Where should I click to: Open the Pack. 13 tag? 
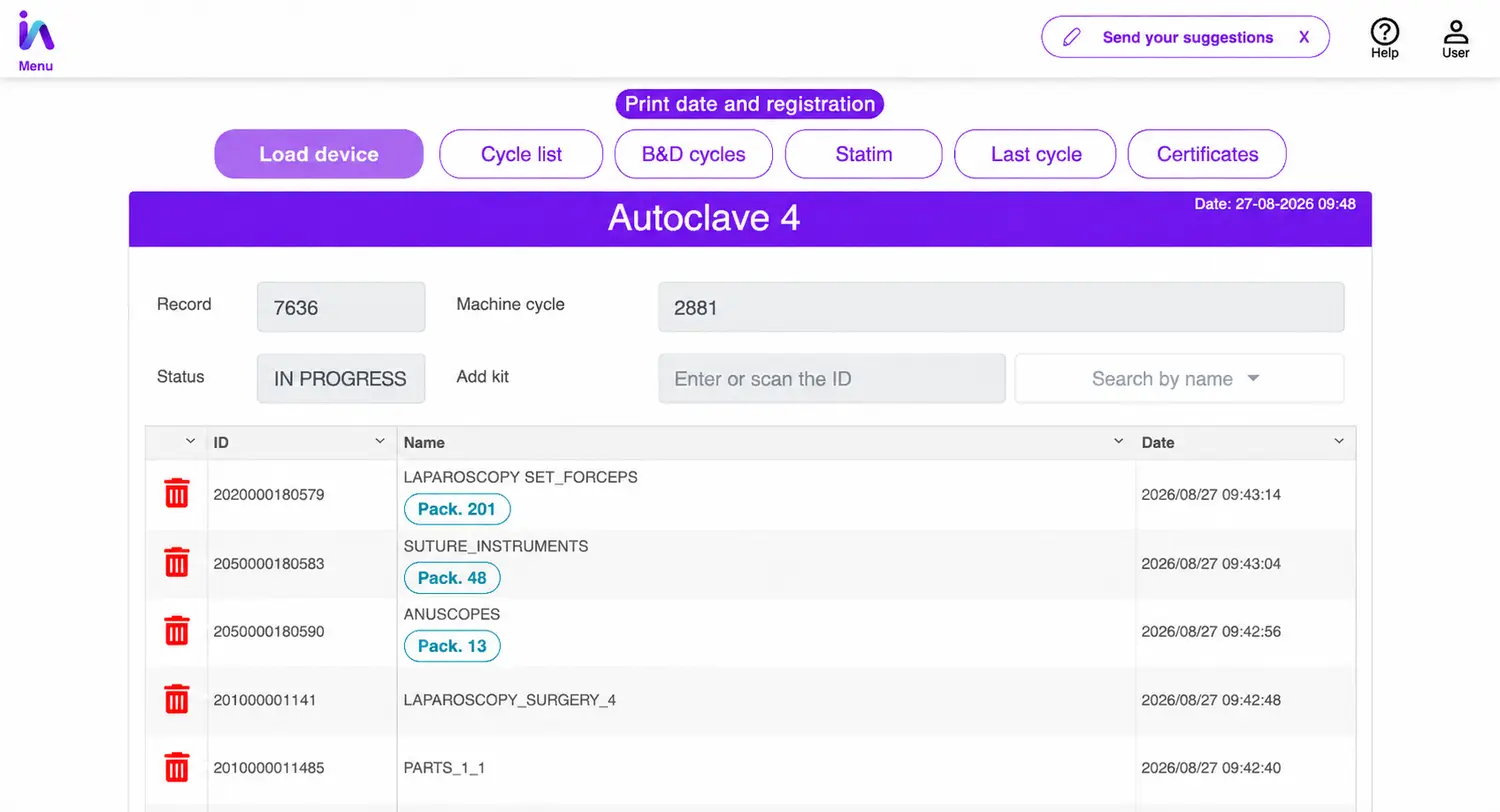point(452,646)
